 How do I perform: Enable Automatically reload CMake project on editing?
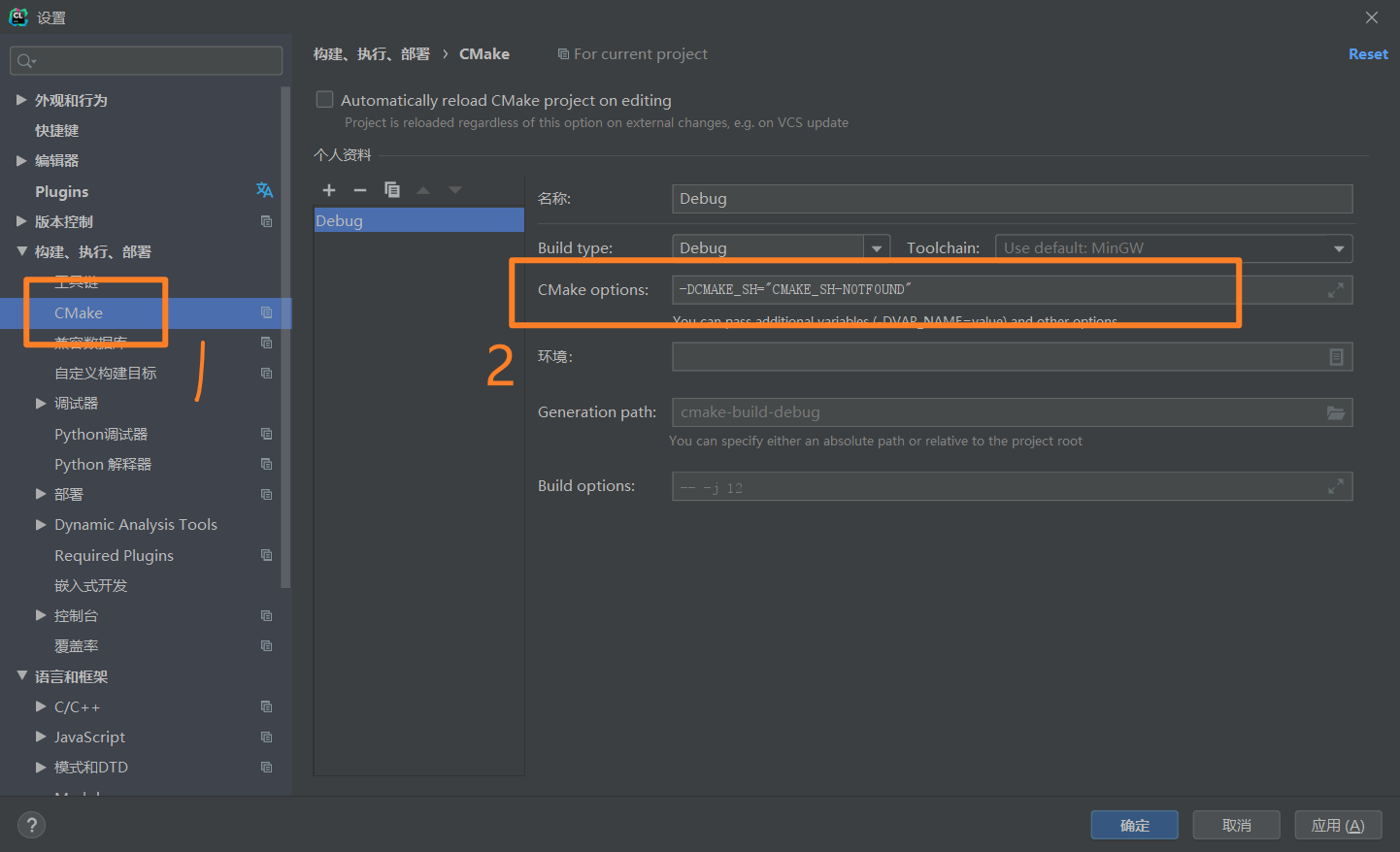pos(325,99)
